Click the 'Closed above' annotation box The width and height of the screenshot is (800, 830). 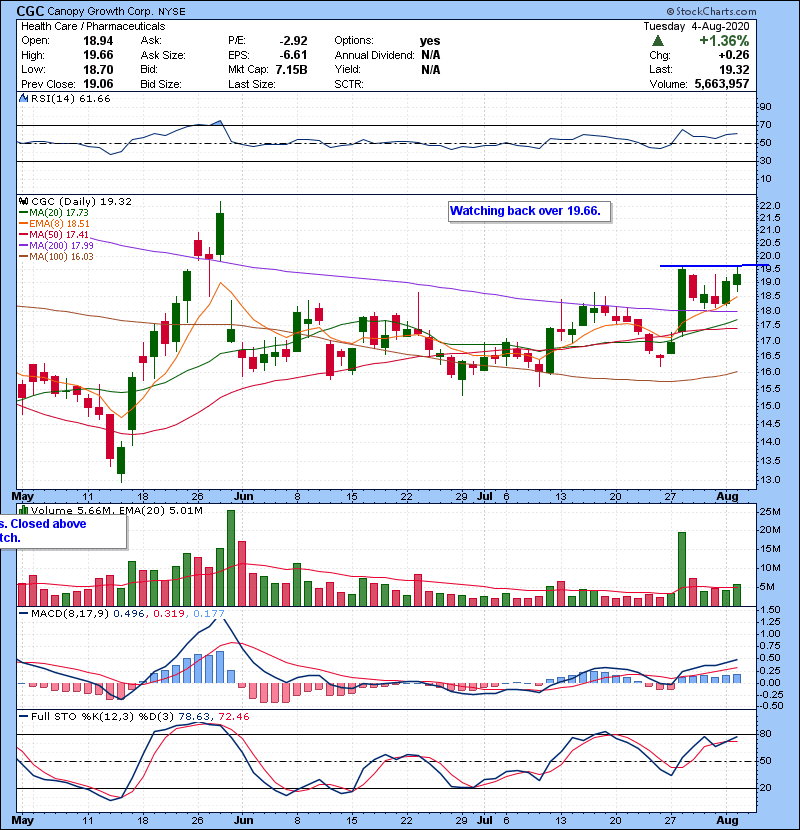pyautogui.click(x=63, y=531)
